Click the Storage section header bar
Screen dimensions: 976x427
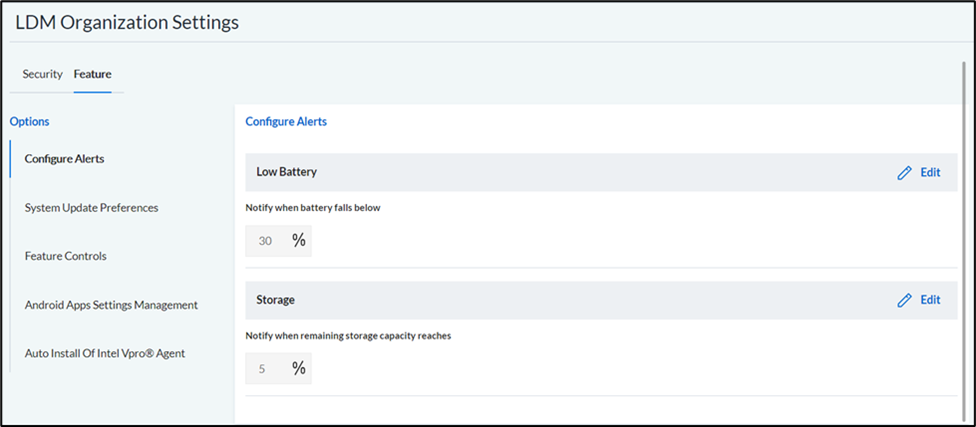click(601, 300)
